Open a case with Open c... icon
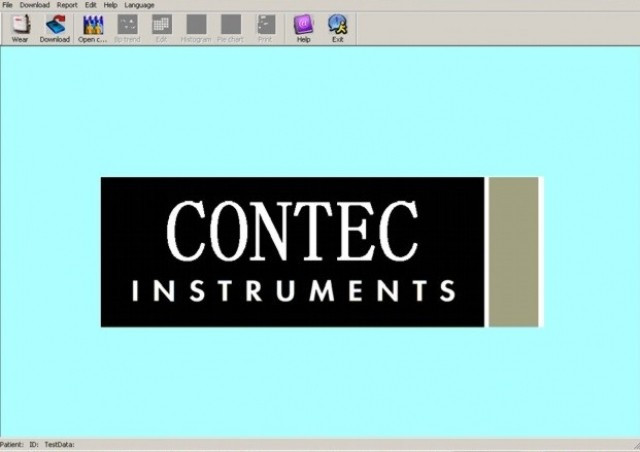 click(x=93, y=28)
